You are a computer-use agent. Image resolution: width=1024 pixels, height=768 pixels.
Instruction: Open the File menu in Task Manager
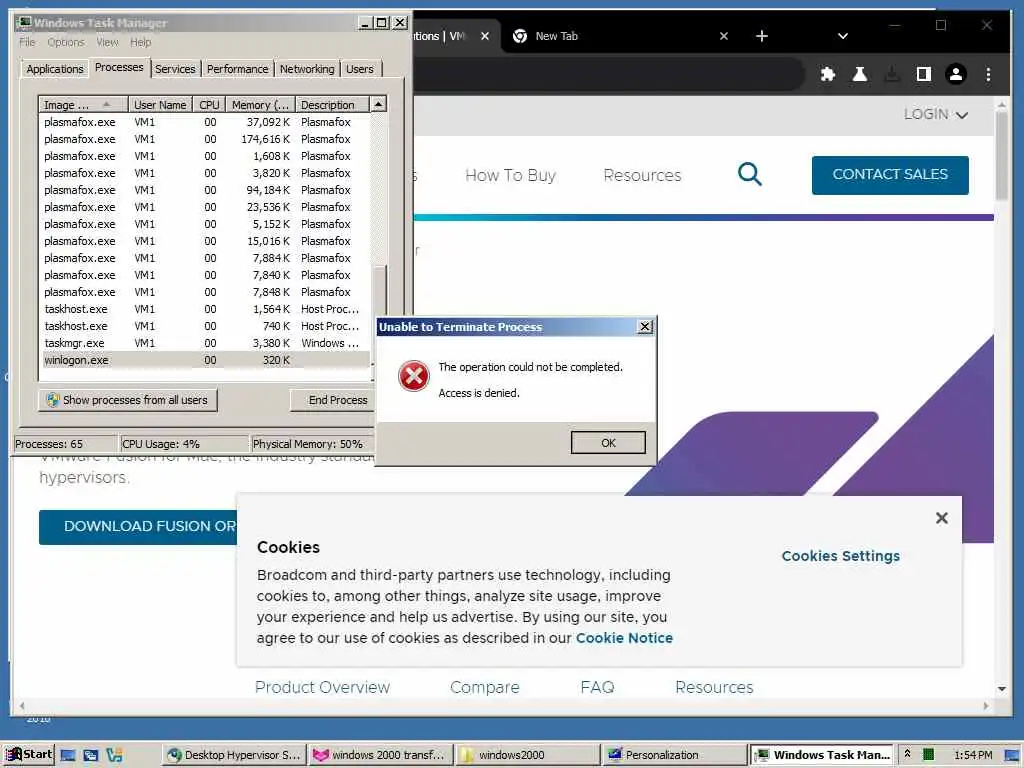27,42
